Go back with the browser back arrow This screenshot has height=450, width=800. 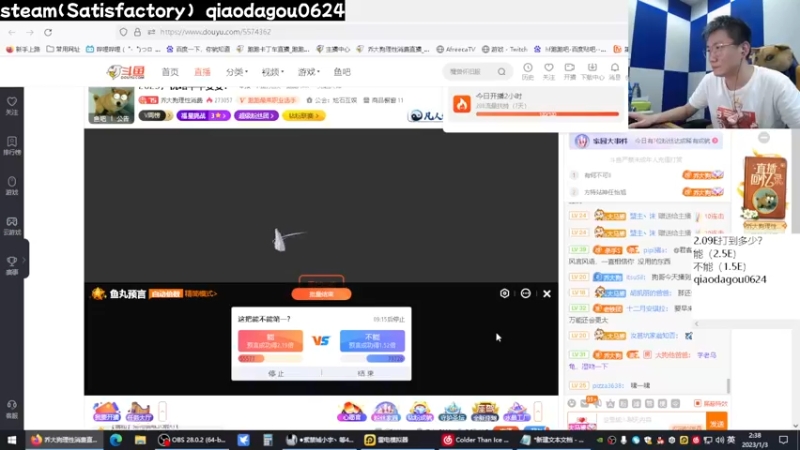(x=12, y=32)
